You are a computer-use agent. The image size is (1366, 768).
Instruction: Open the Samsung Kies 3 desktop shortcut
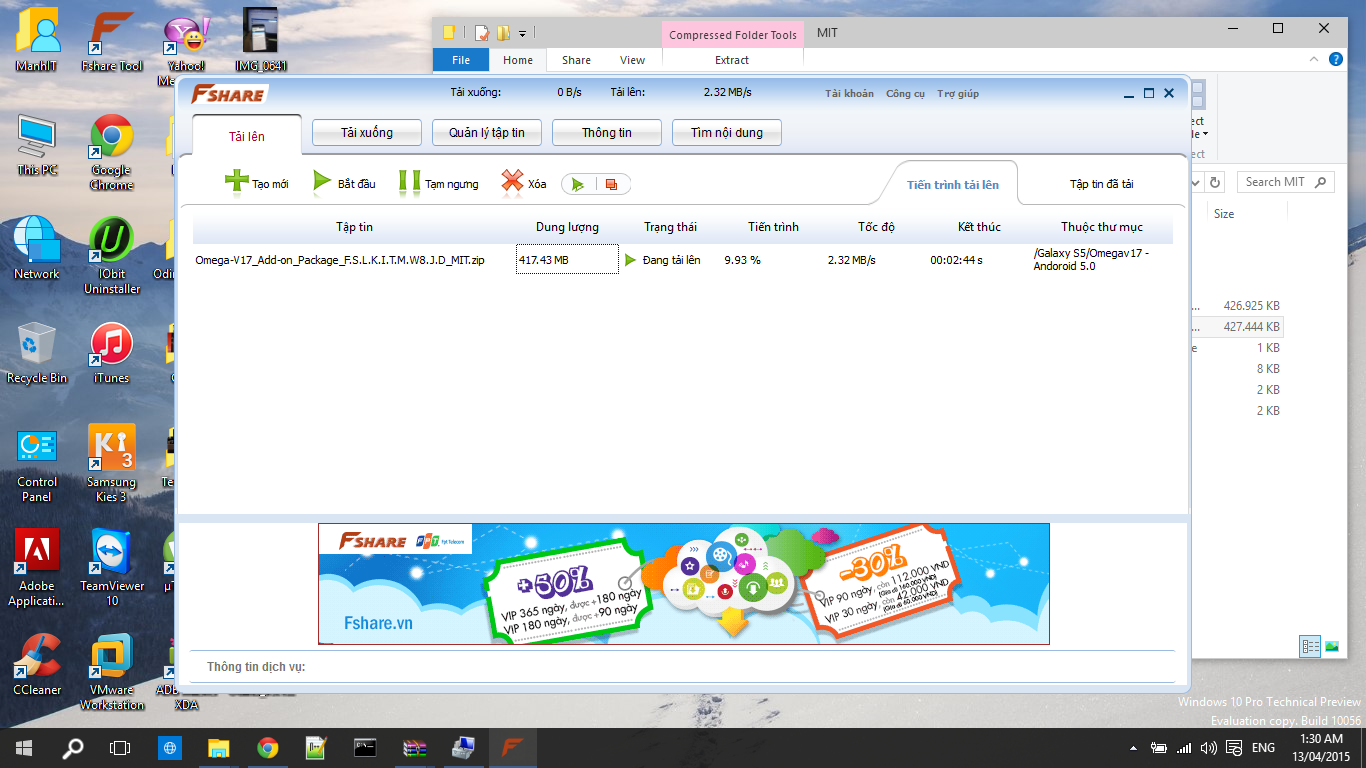112,464
